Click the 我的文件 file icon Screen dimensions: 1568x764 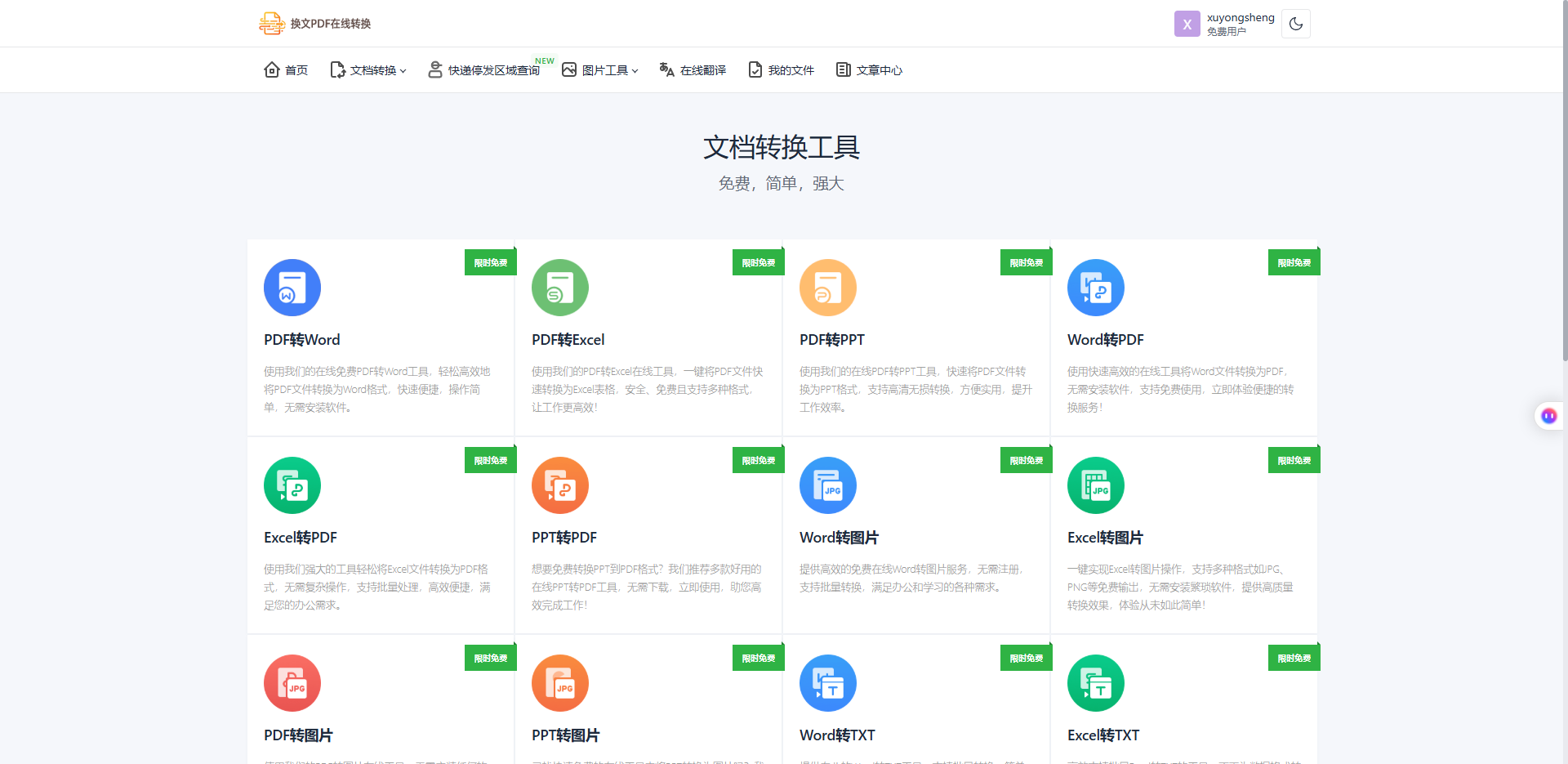[x=755, y=69]
